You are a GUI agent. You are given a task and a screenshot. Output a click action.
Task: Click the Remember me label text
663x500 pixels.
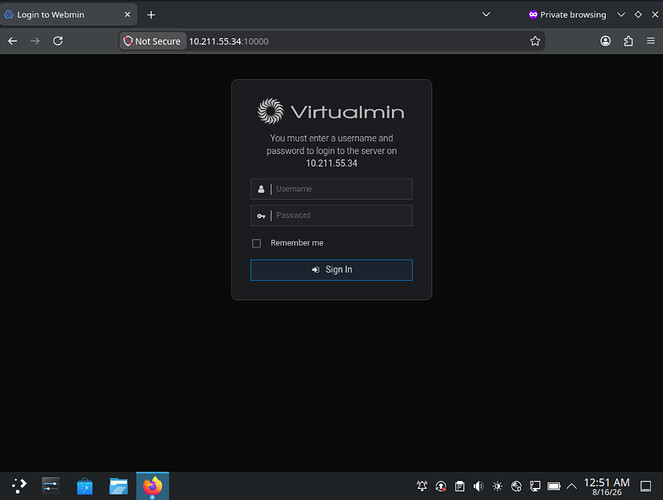tap(297, 243)
